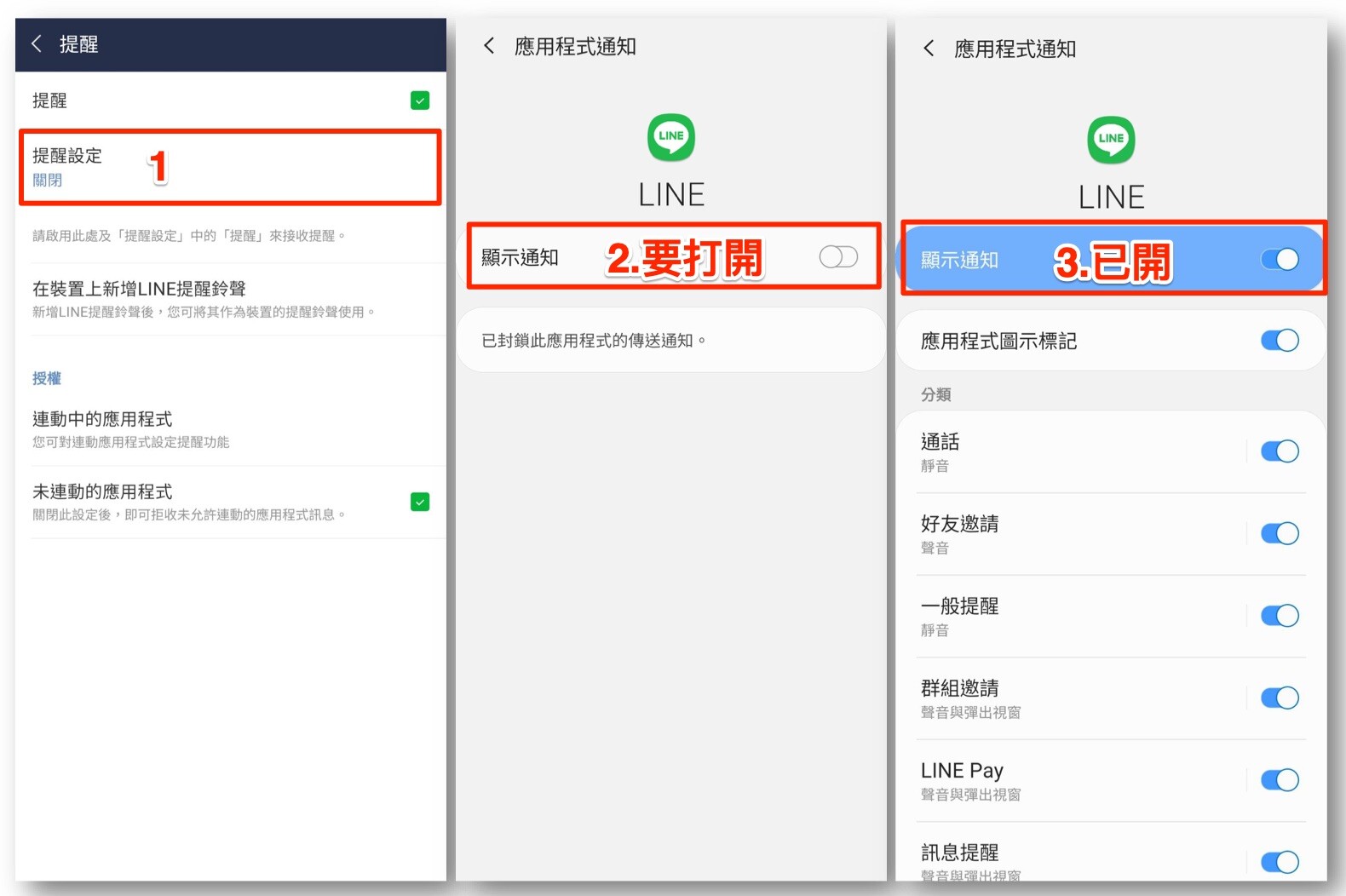1346x896 pixels.
Task: Tap back arrow in right 應用程式通知 screen
Action: [x=929, y=49]
